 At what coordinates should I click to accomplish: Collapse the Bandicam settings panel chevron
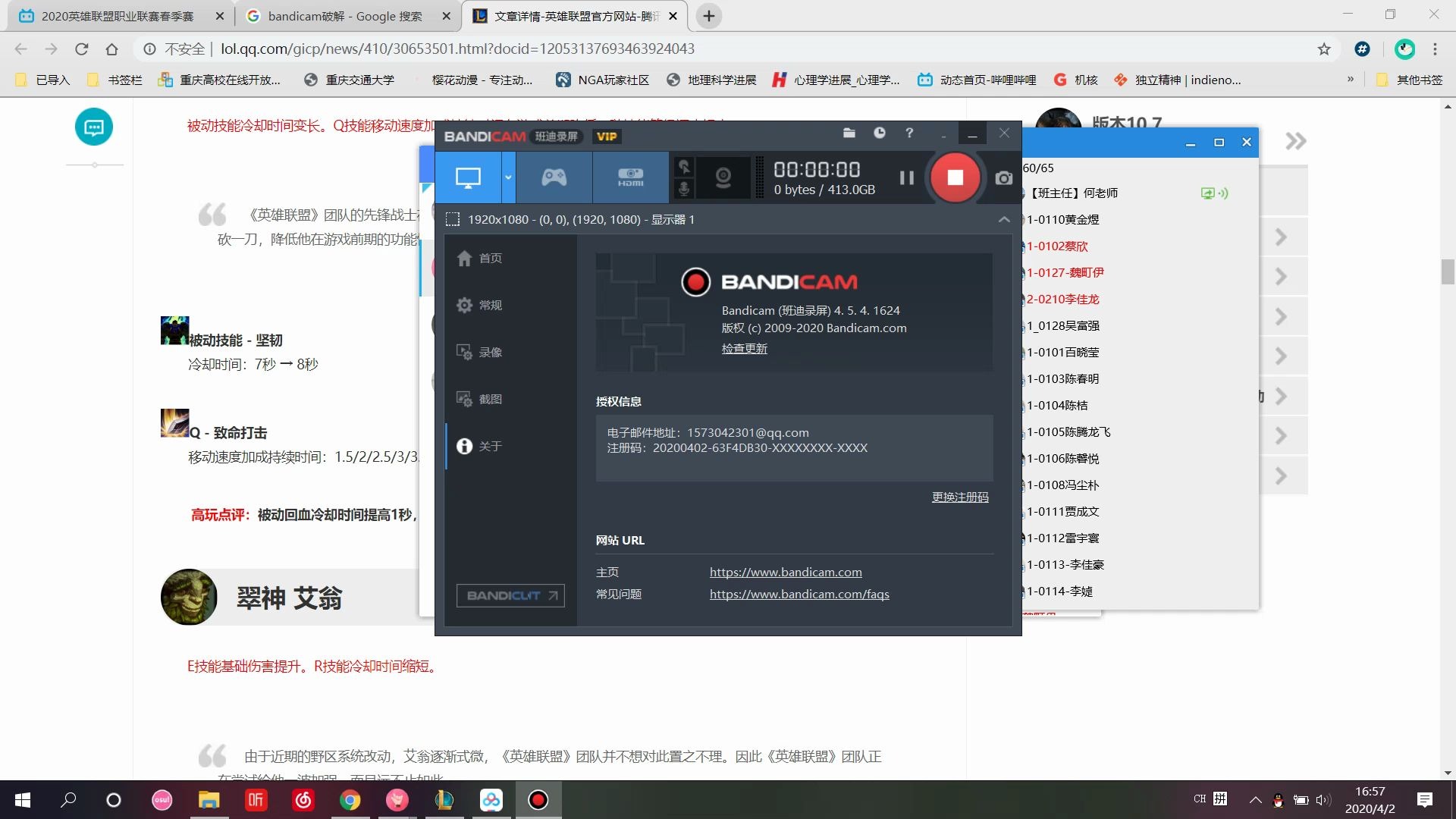1004,219
